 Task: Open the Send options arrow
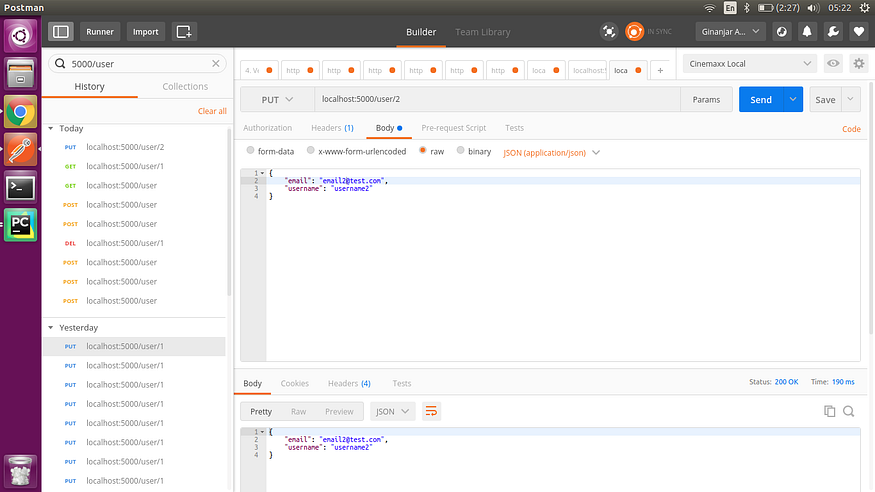[793, 99]
